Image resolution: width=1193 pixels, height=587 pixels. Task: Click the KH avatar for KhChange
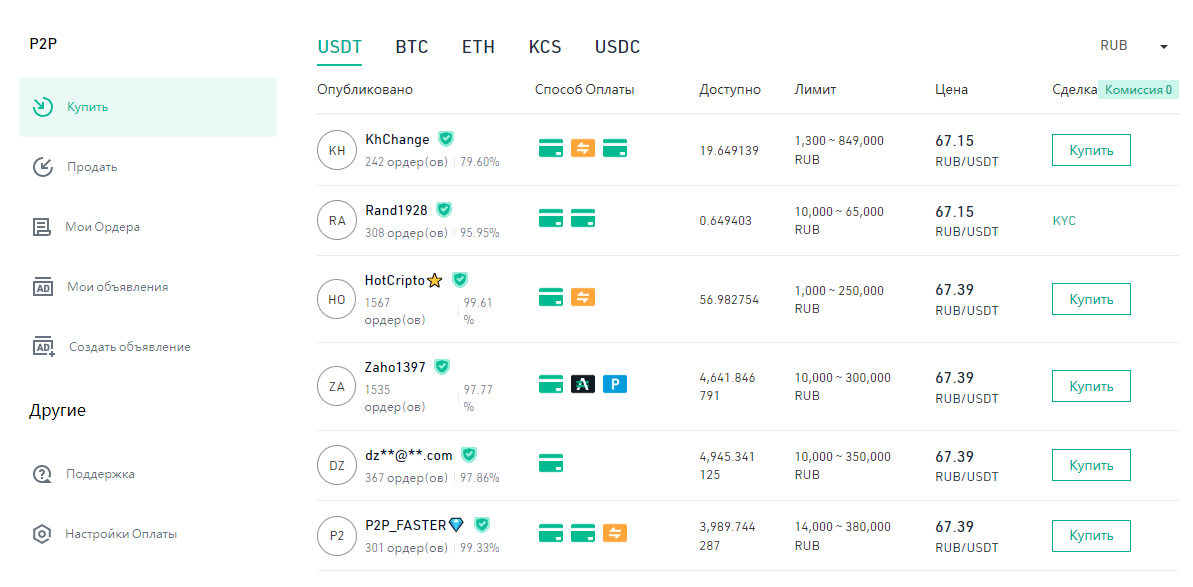click(x=337, y=150)
